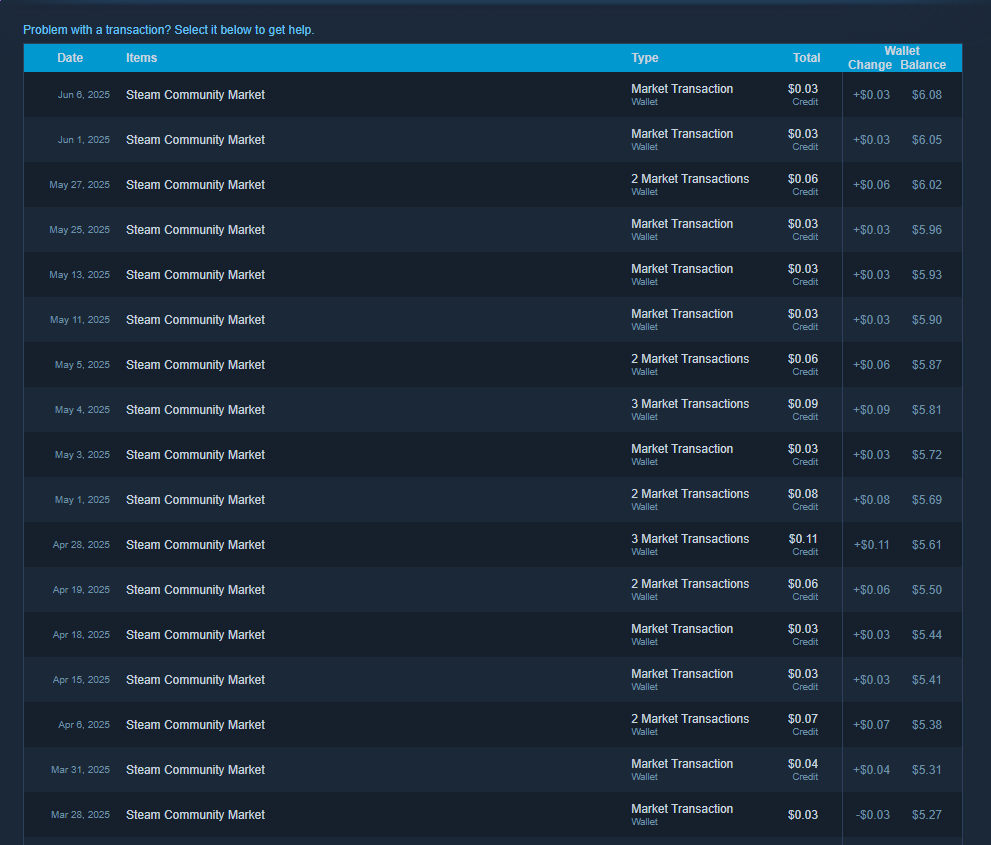Click the +$0.08 wallet change value
991x845 pixels.
872,499
